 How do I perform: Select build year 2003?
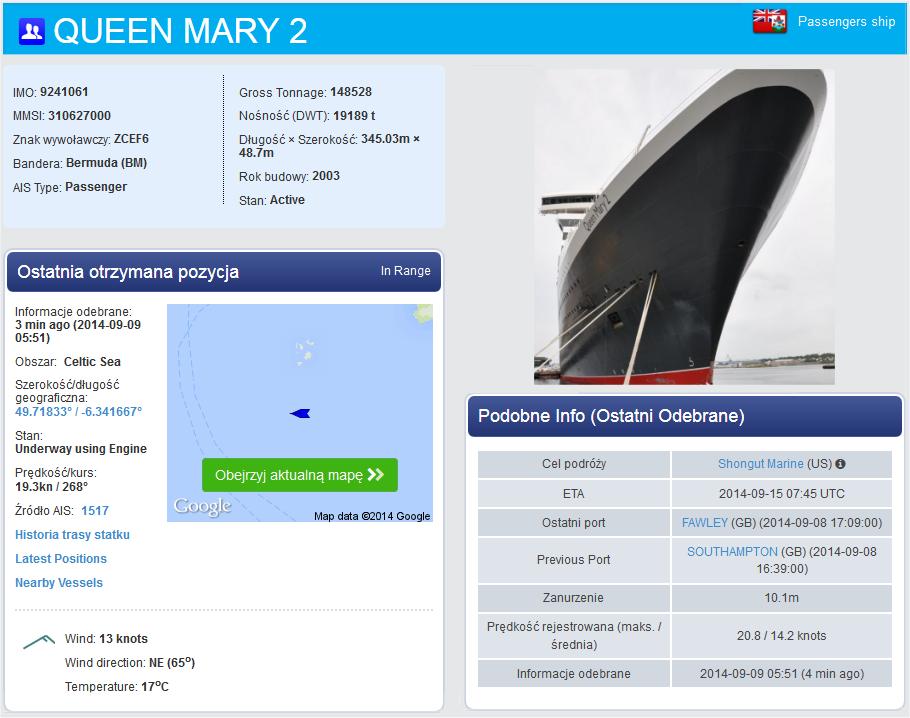326,176
